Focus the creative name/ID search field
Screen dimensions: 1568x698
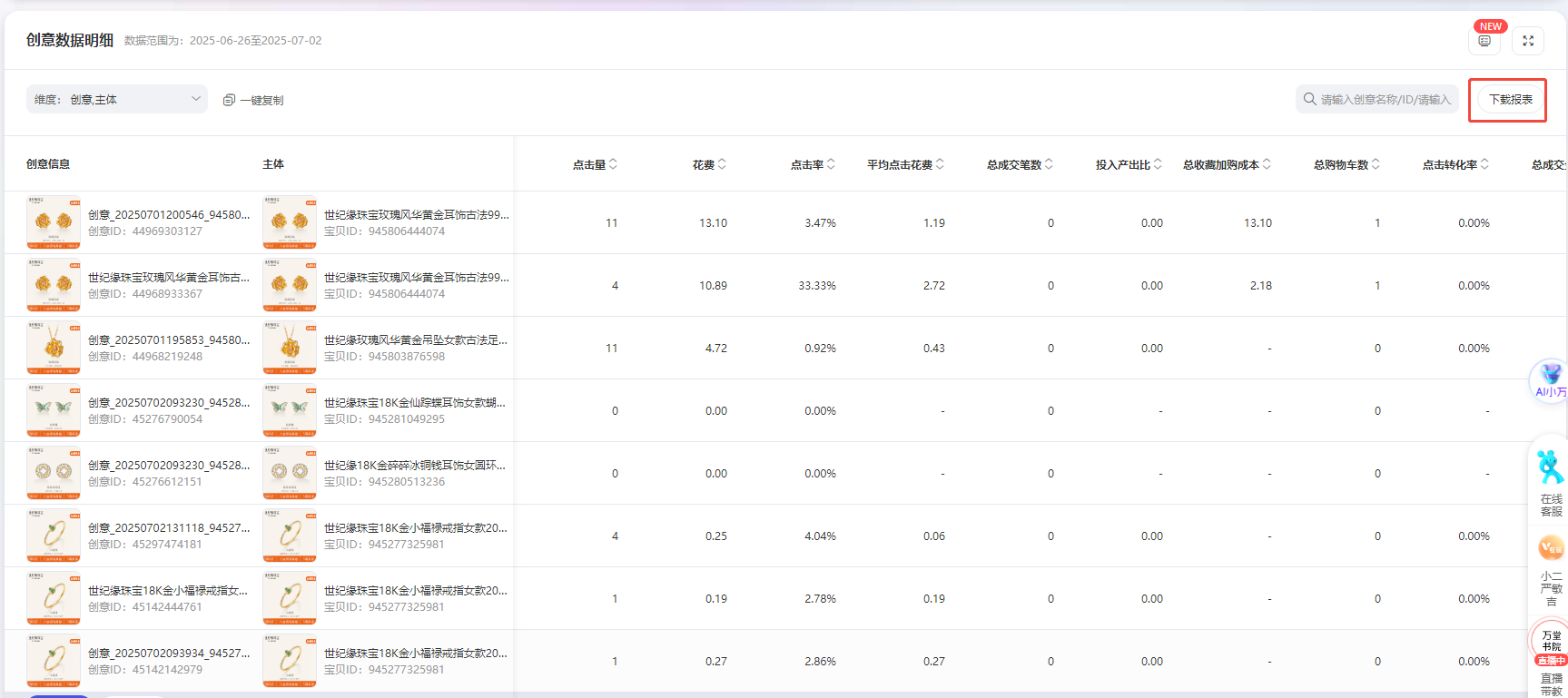(1385, 99)
